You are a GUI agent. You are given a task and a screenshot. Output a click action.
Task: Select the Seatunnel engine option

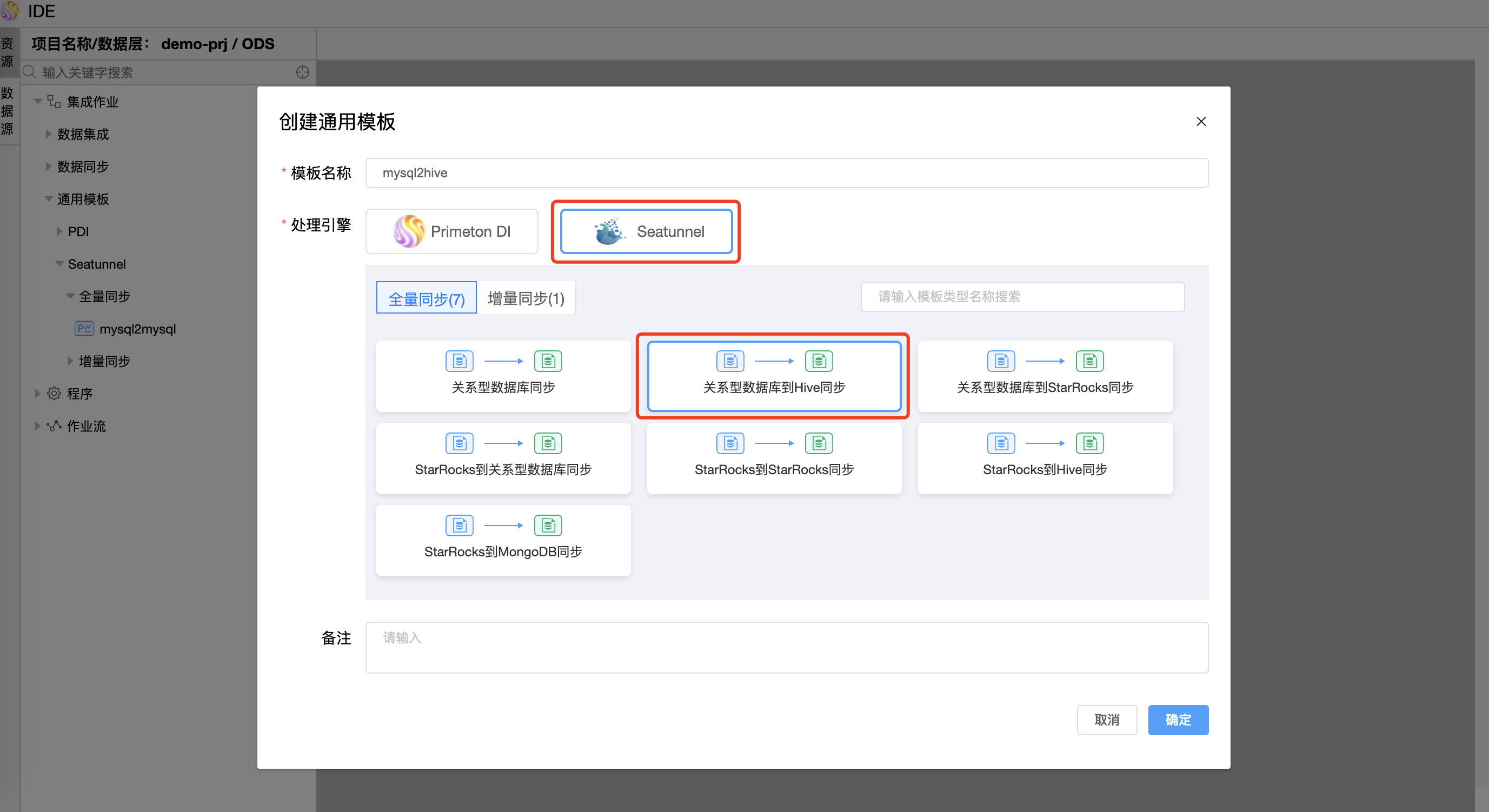[x=646, y=231]
